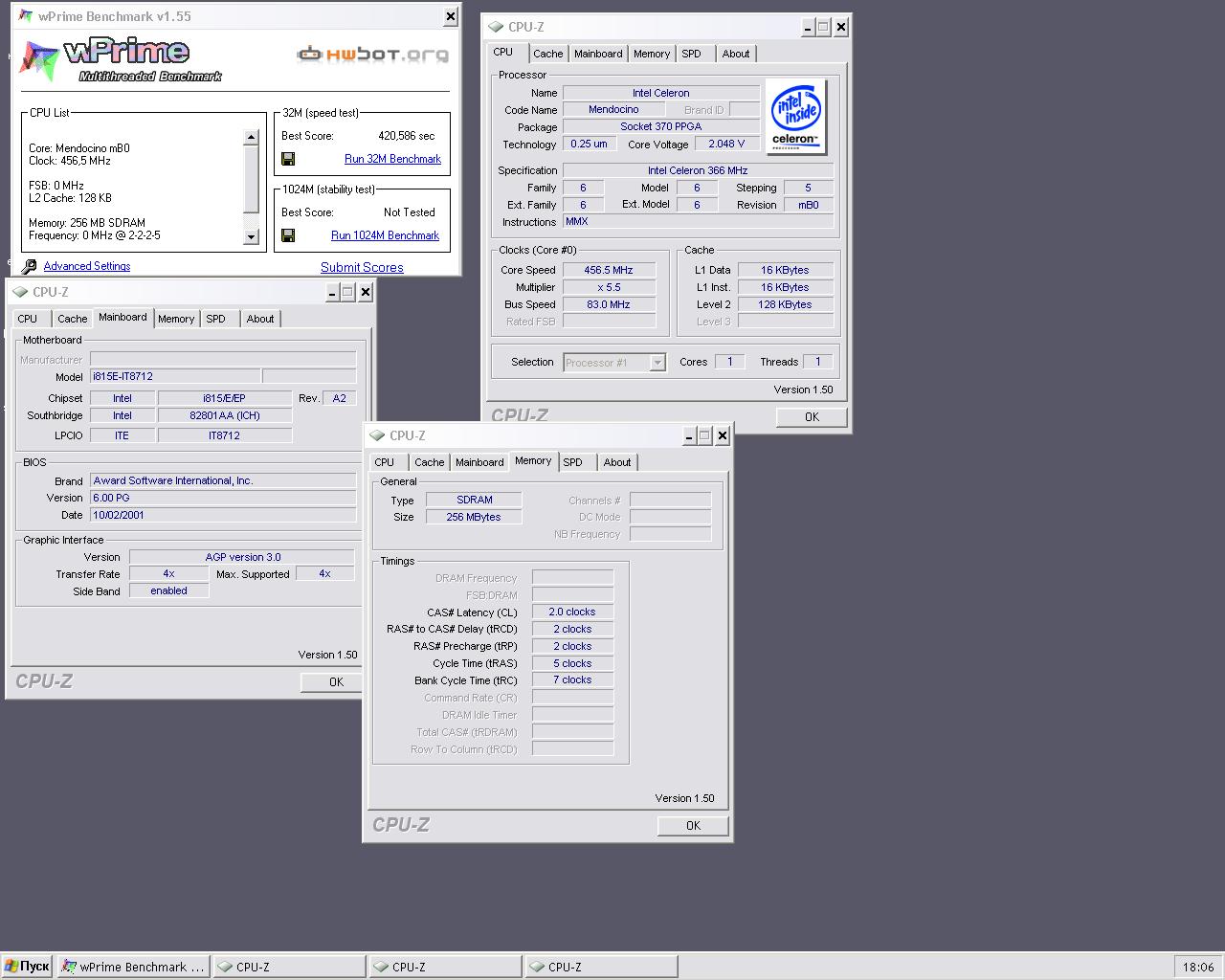Image resolution: width=1225 pixels, height=980 pixels.
Task: Run 32M Benchmark link
Action: tap(392, 159)
